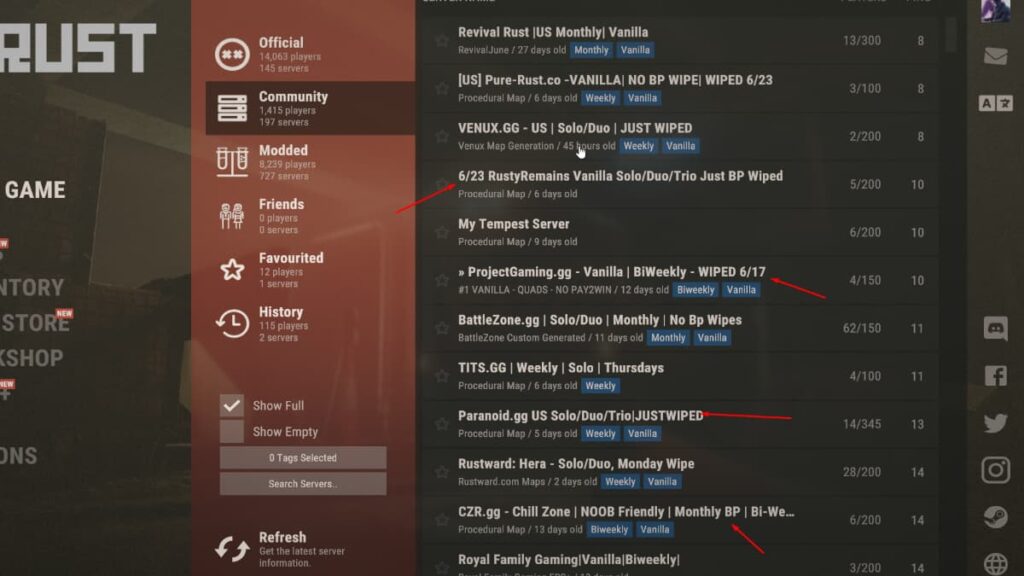Click the Friends servers icon
The width and height of the screenshot is (1024, 576).
(232, 215)
